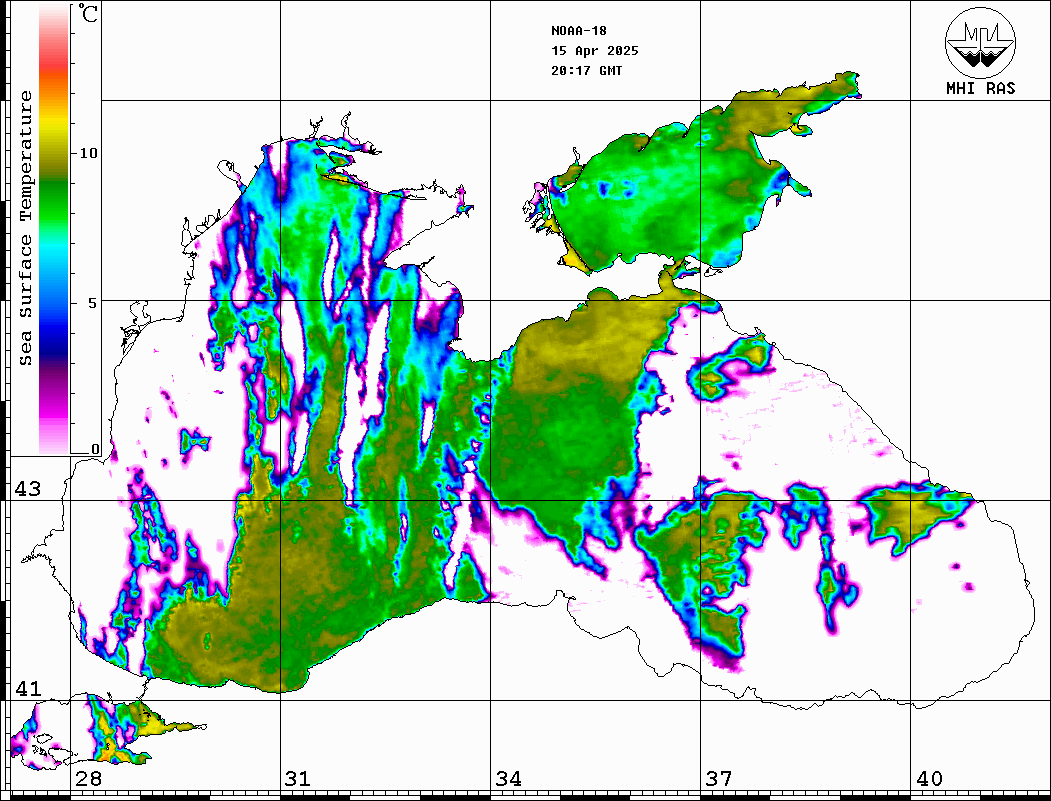Click the '5' value on temperature scale
Viewport: 1051px width, 801px height.
tap(93, 303)
